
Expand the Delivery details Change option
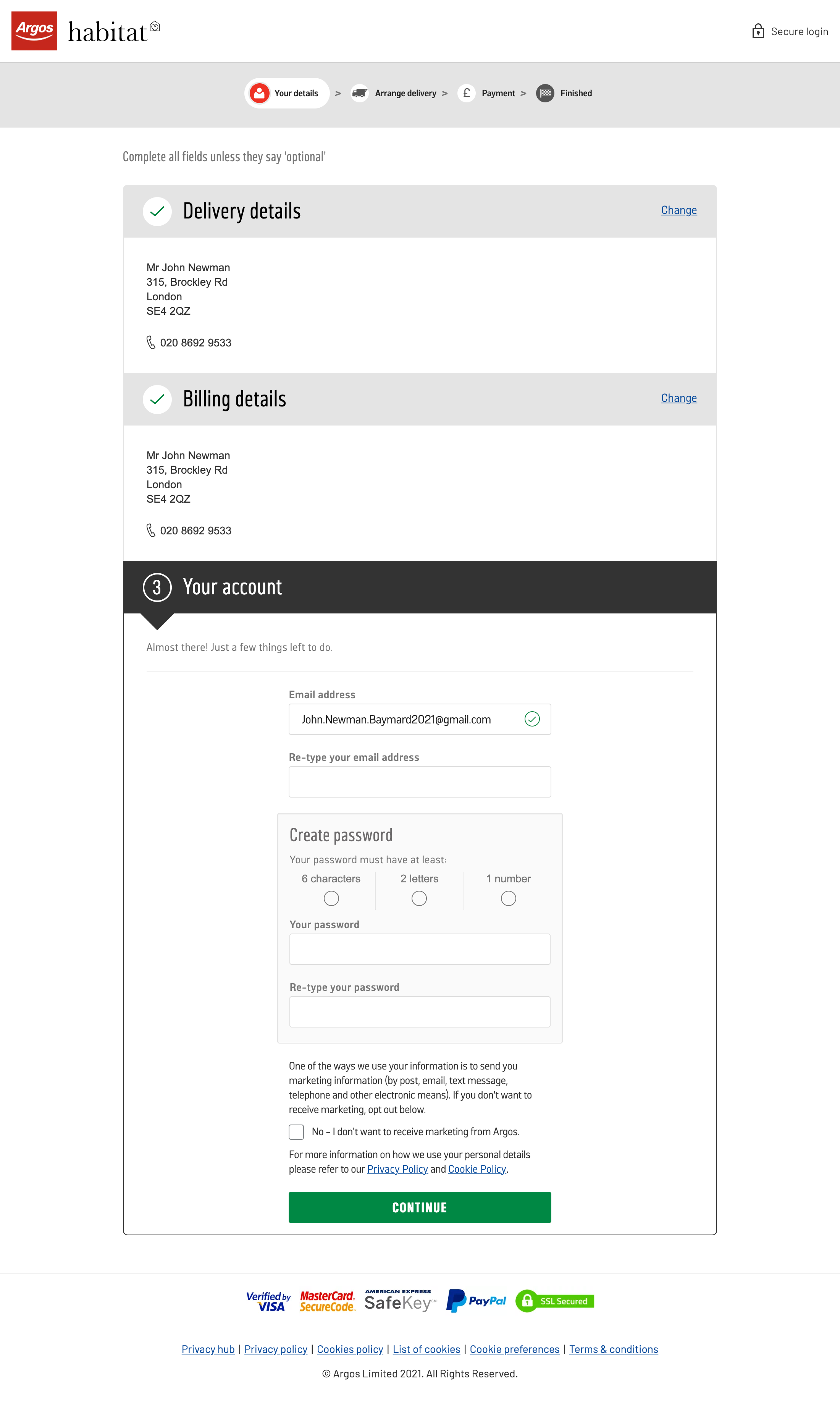click(x=678, y=210)
